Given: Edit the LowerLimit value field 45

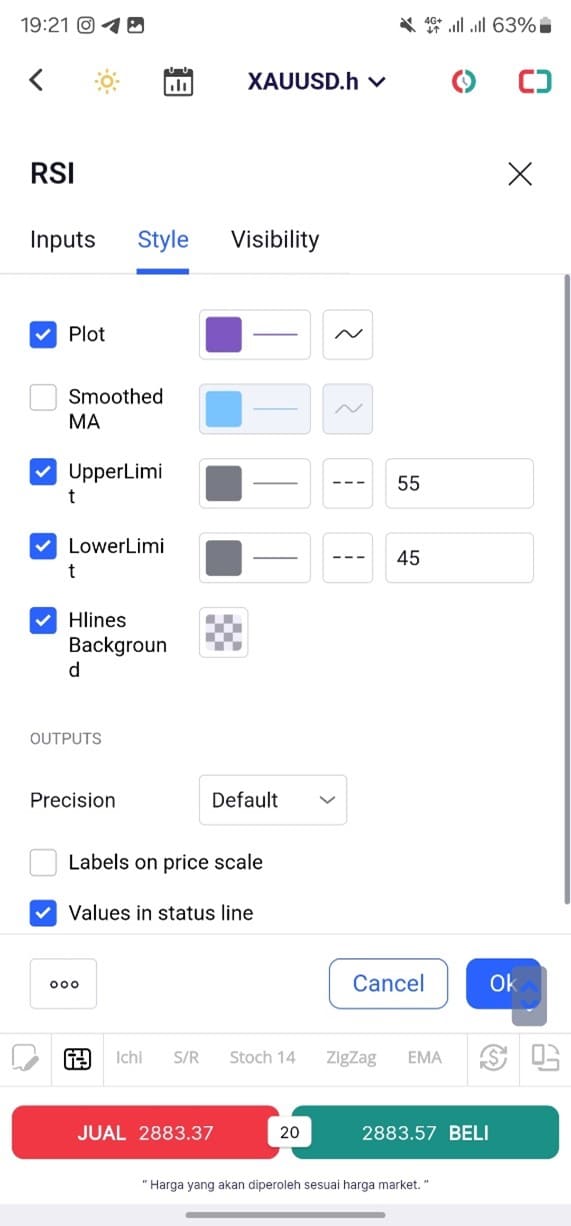Looking at the screenshot, I should coord(459,558).
